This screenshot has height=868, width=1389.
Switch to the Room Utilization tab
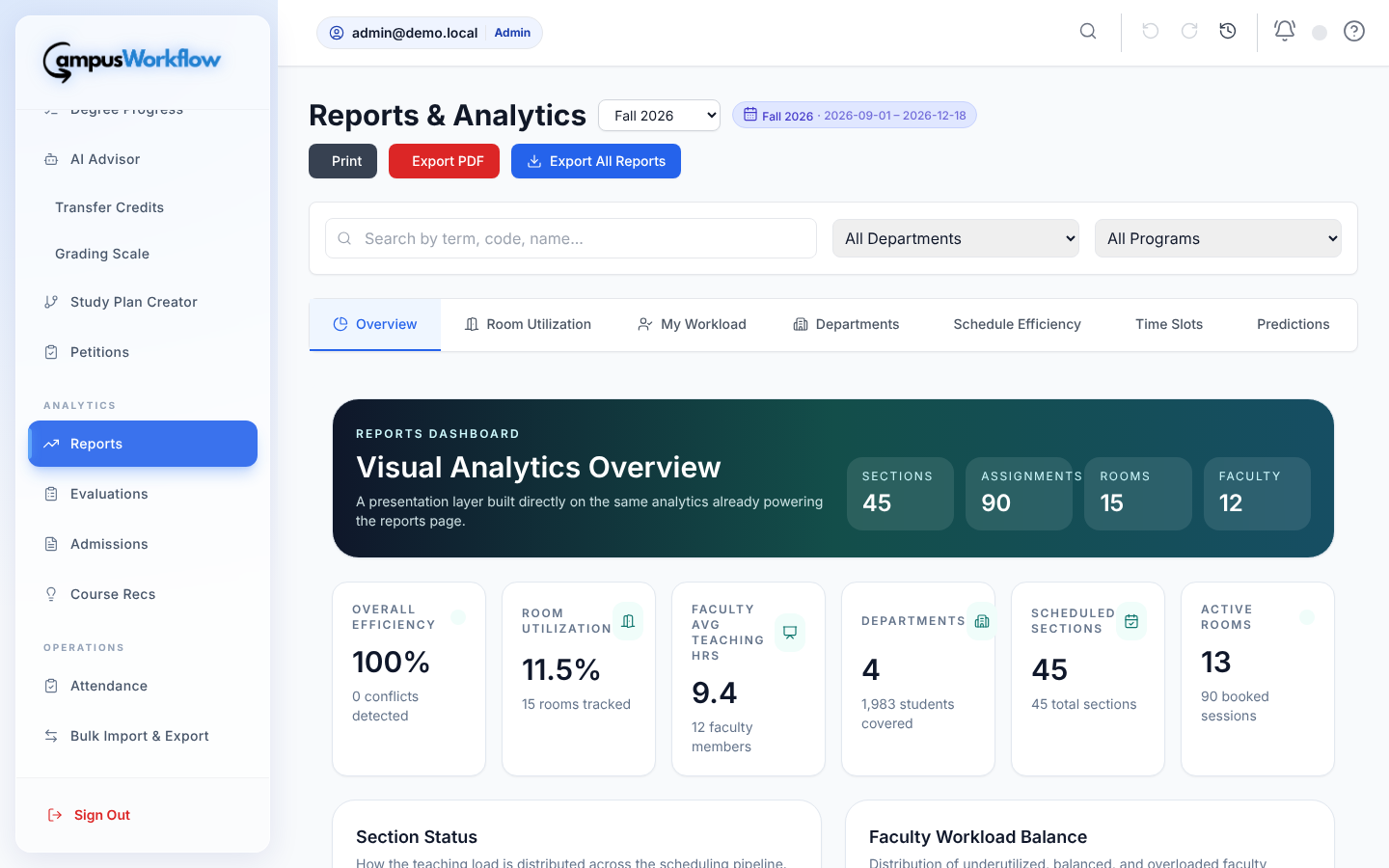tap(528, 324)
